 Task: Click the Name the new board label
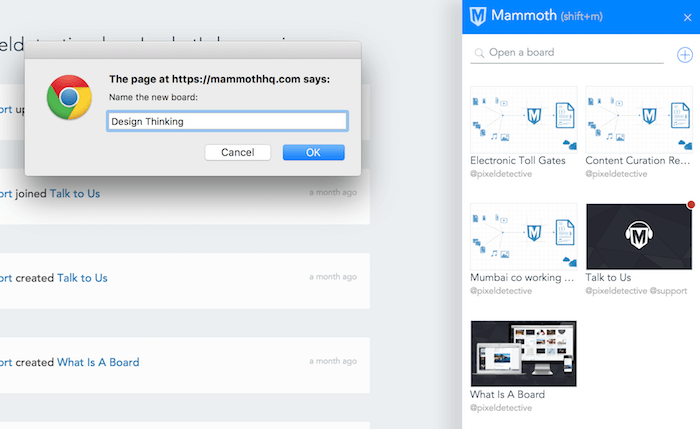153,97
